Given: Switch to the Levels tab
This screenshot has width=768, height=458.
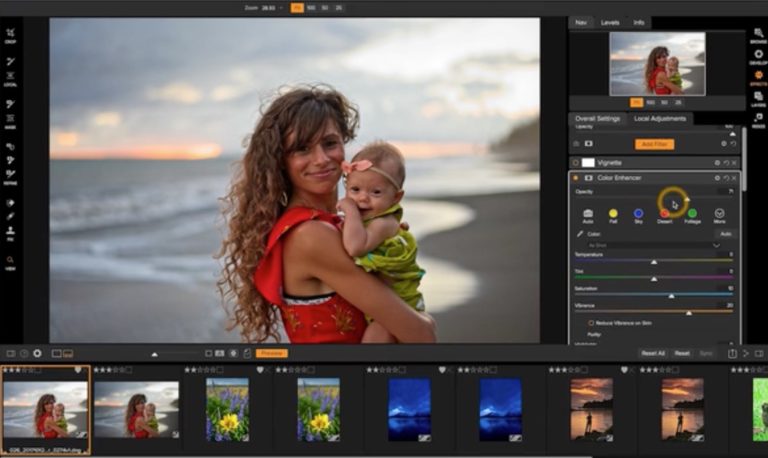Looking at the screenshot, I should click(610, 23).
